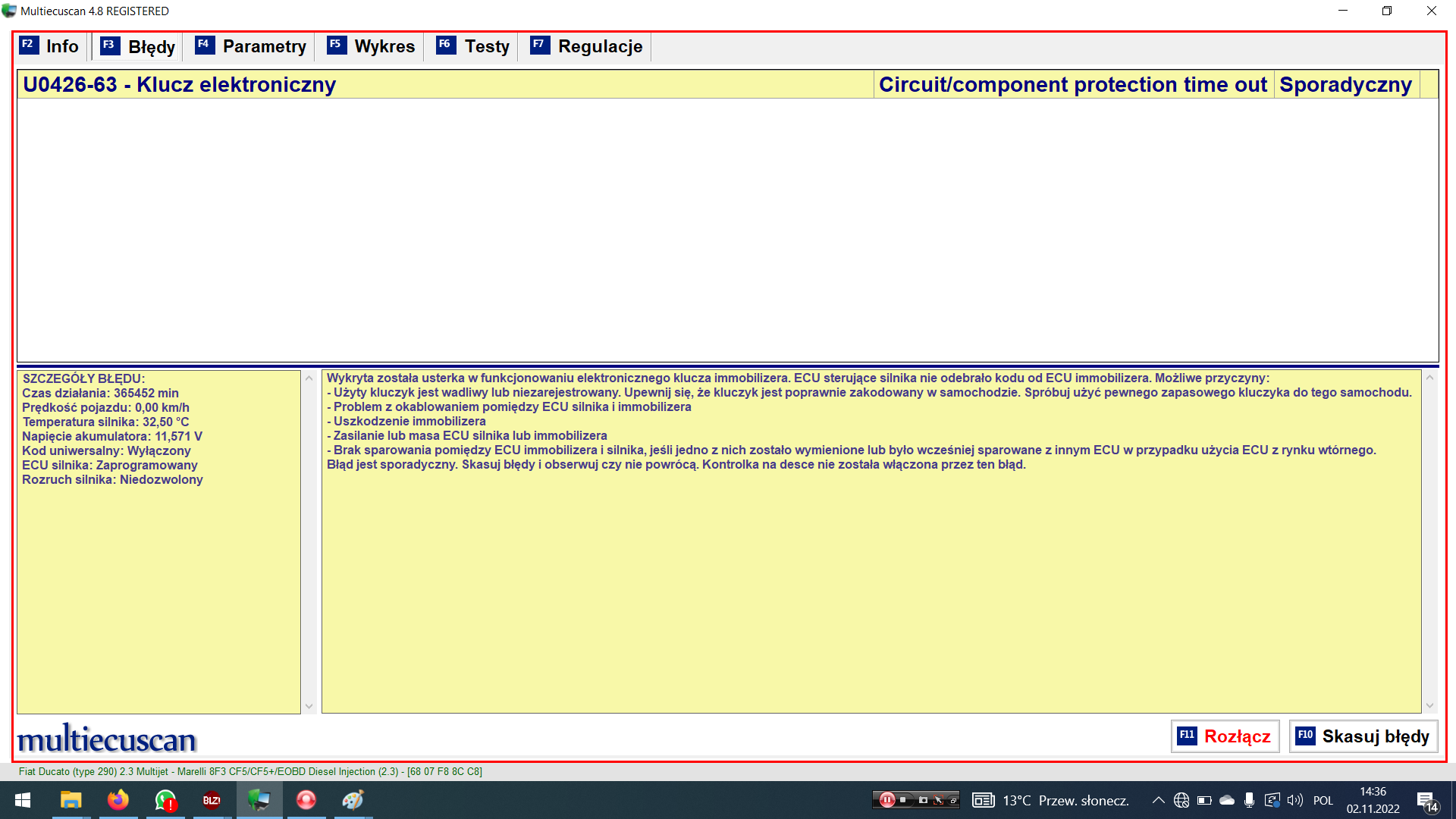Open File Explorer from taskbar
The image size is (1456, 819).
coord(71,800)
